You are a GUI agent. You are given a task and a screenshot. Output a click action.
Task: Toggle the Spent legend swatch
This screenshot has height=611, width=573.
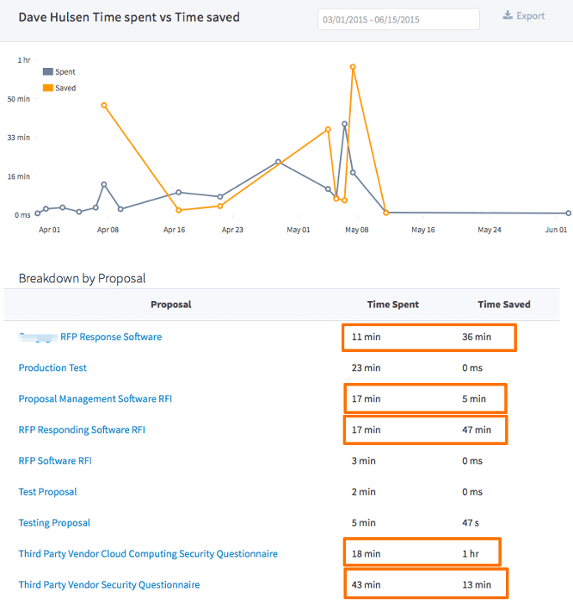click(x=48, y=72)
